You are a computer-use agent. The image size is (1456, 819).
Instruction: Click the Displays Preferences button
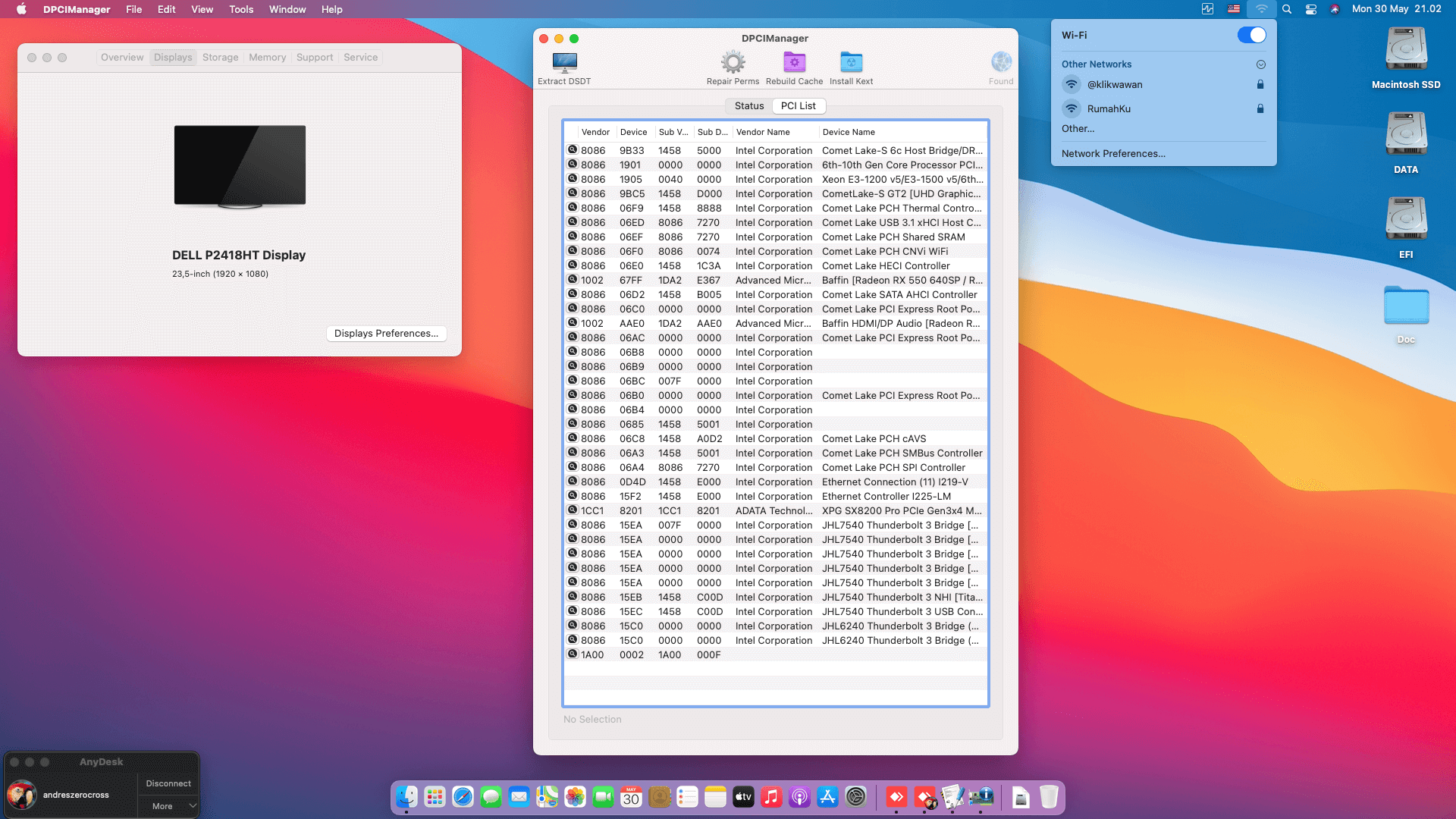[386, 334]
